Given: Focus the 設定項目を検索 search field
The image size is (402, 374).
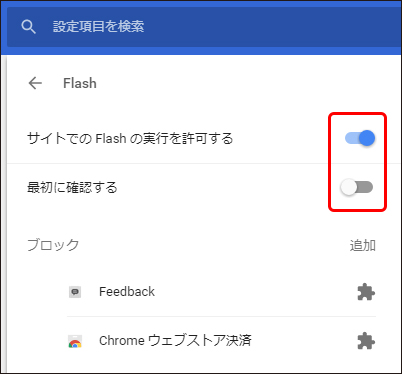Looking at the screenshot, I should 204,27.
